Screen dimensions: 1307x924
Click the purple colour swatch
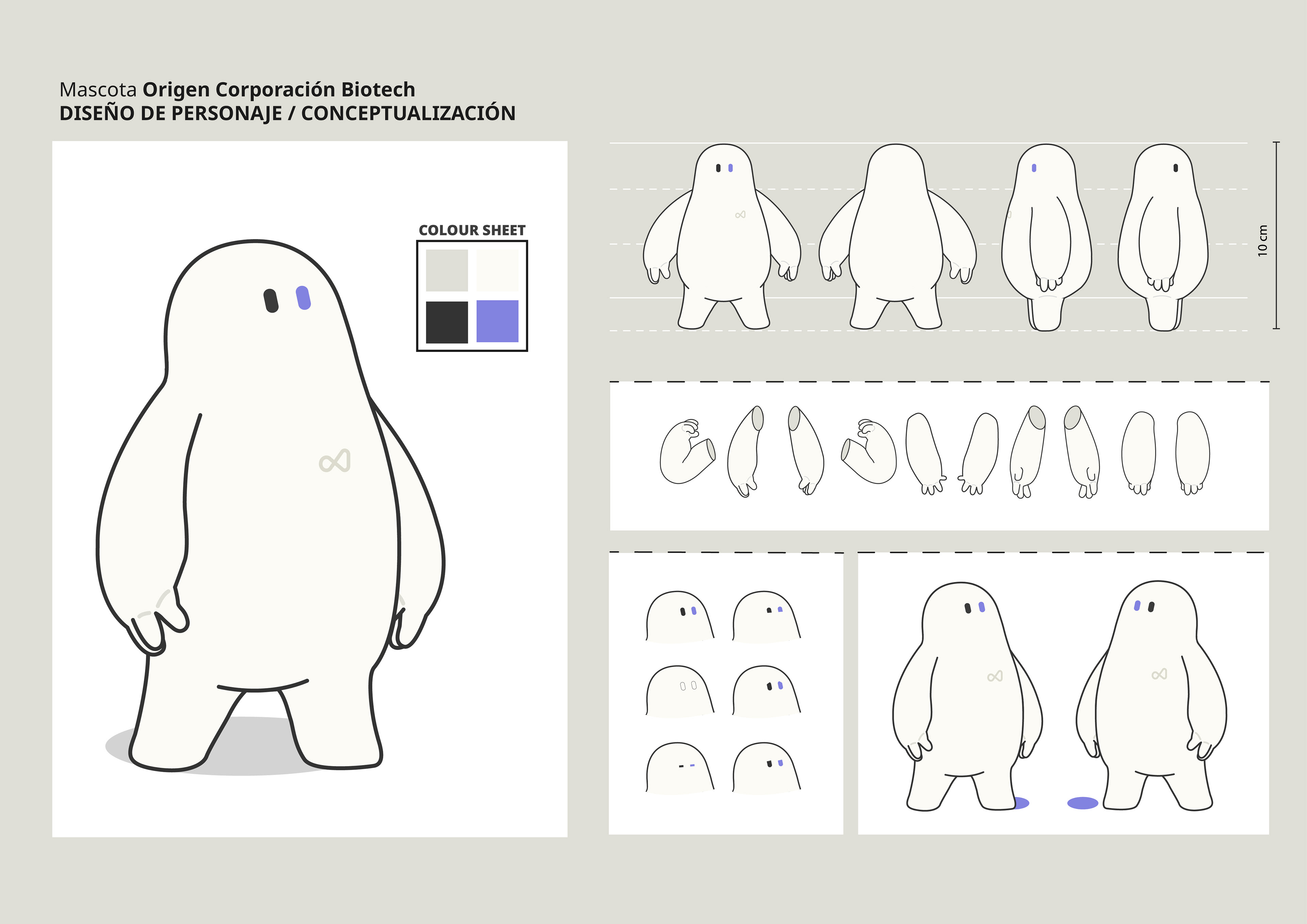click(497, 321)
